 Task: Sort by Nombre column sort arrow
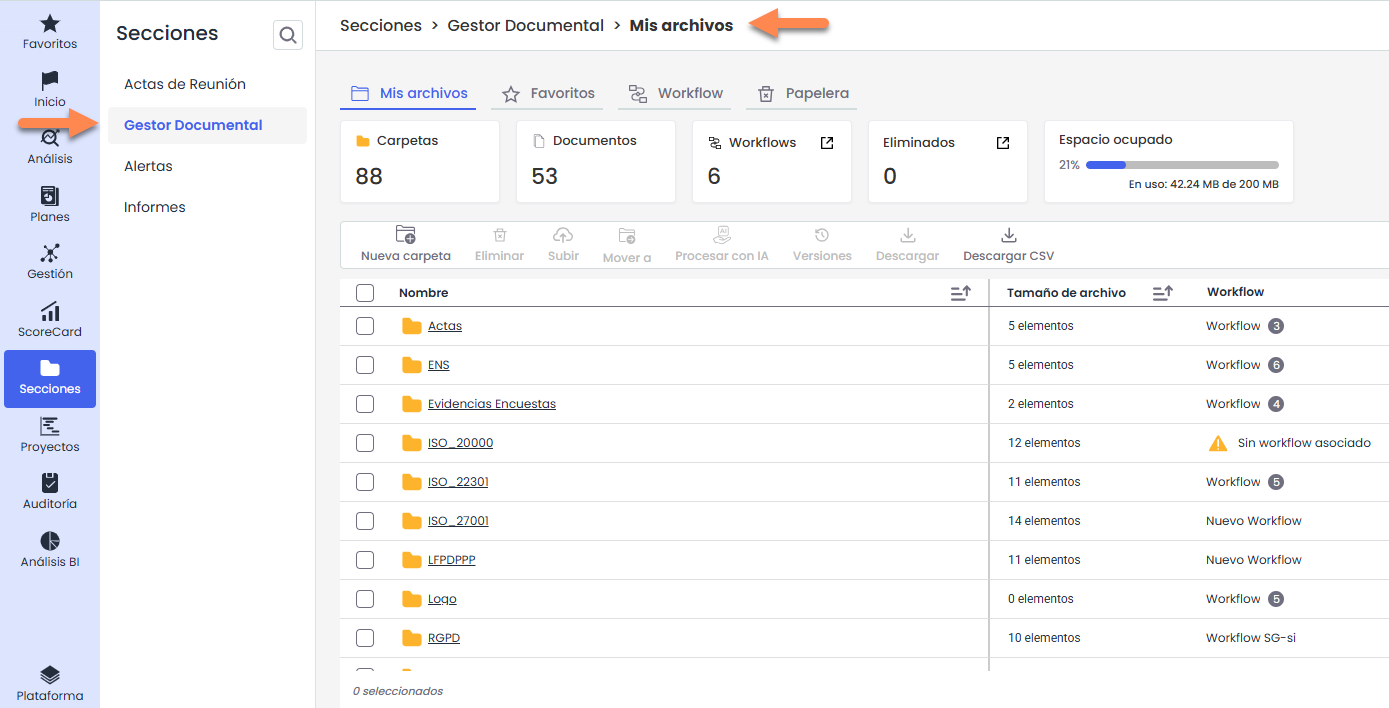(x=960, y=293)
